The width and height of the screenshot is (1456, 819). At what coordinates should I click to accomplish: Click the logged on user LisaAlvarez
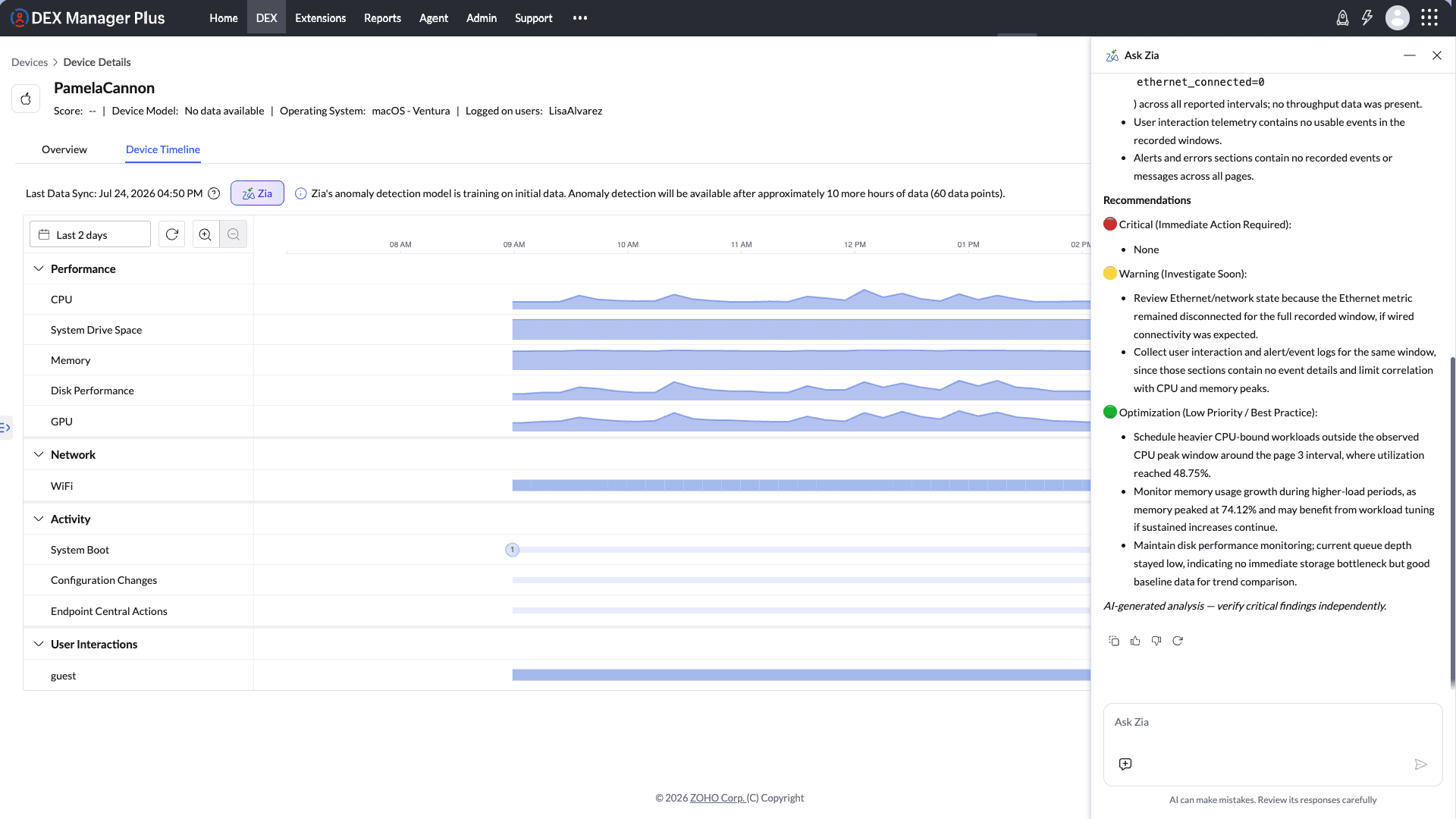point(576,111)
